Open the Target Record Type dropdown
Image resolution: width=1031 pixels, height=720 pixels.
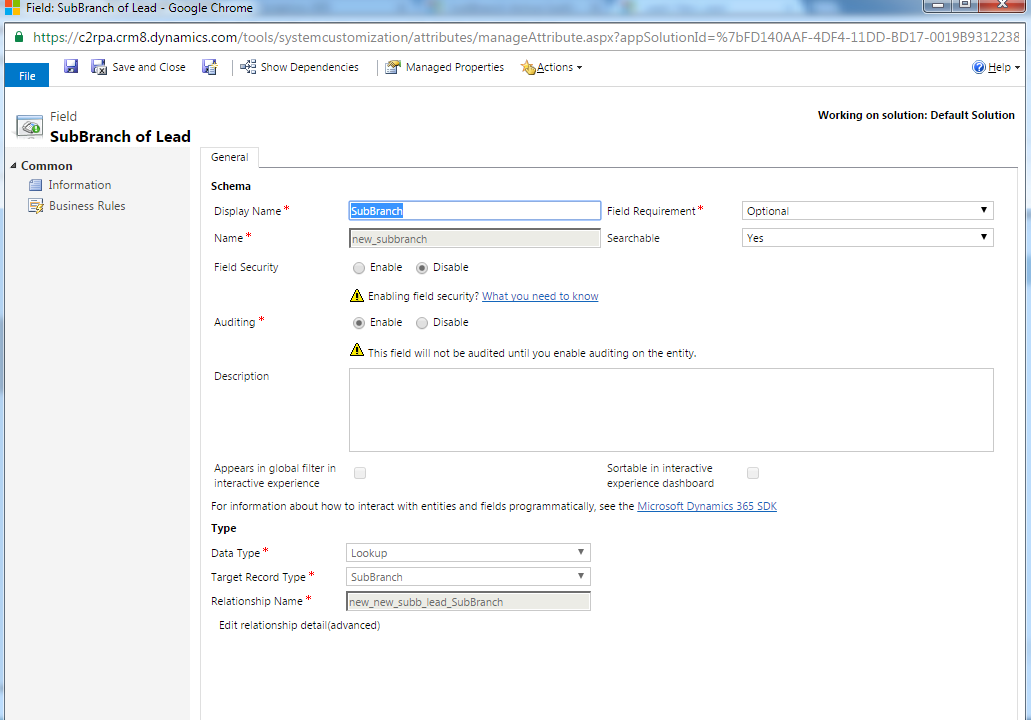pyautogui.click(x=468, y=577)
